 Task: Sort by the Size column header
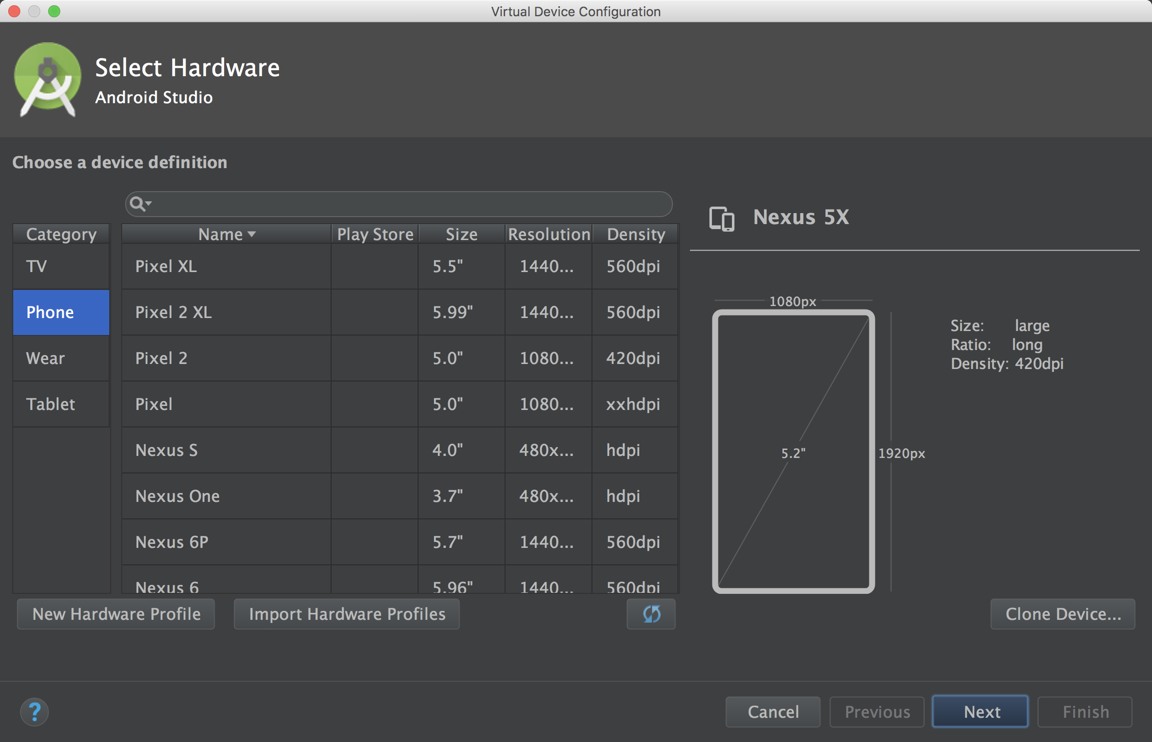[461, 234]
